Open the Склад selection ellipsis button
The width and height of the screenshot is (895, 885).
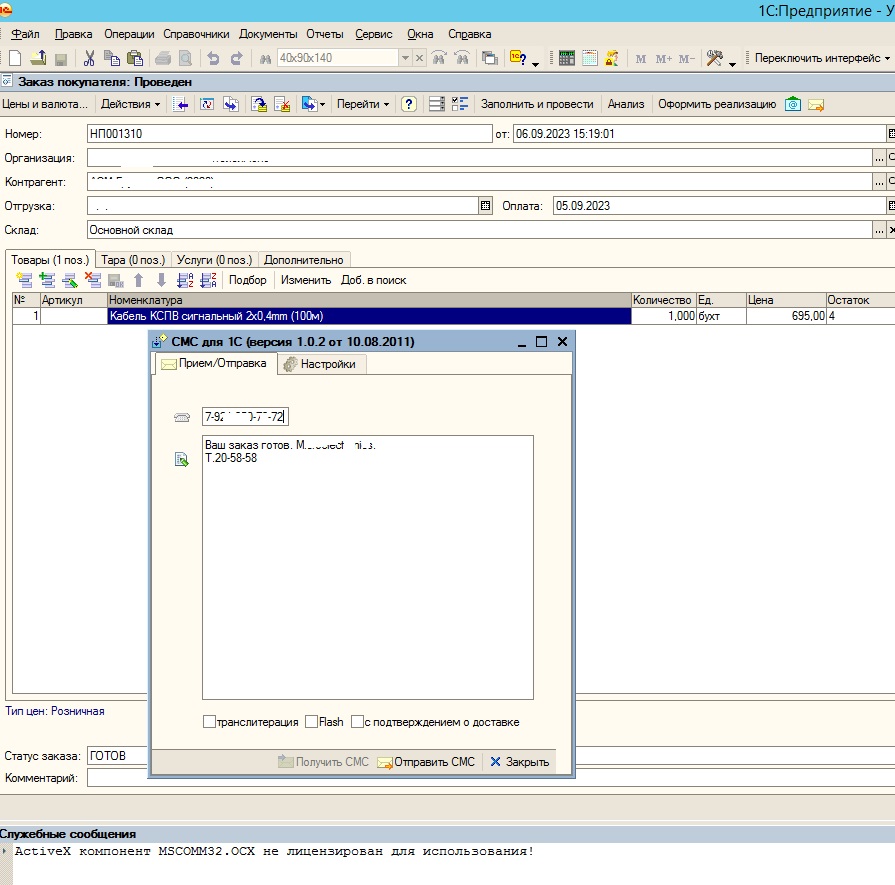[879, 230]
